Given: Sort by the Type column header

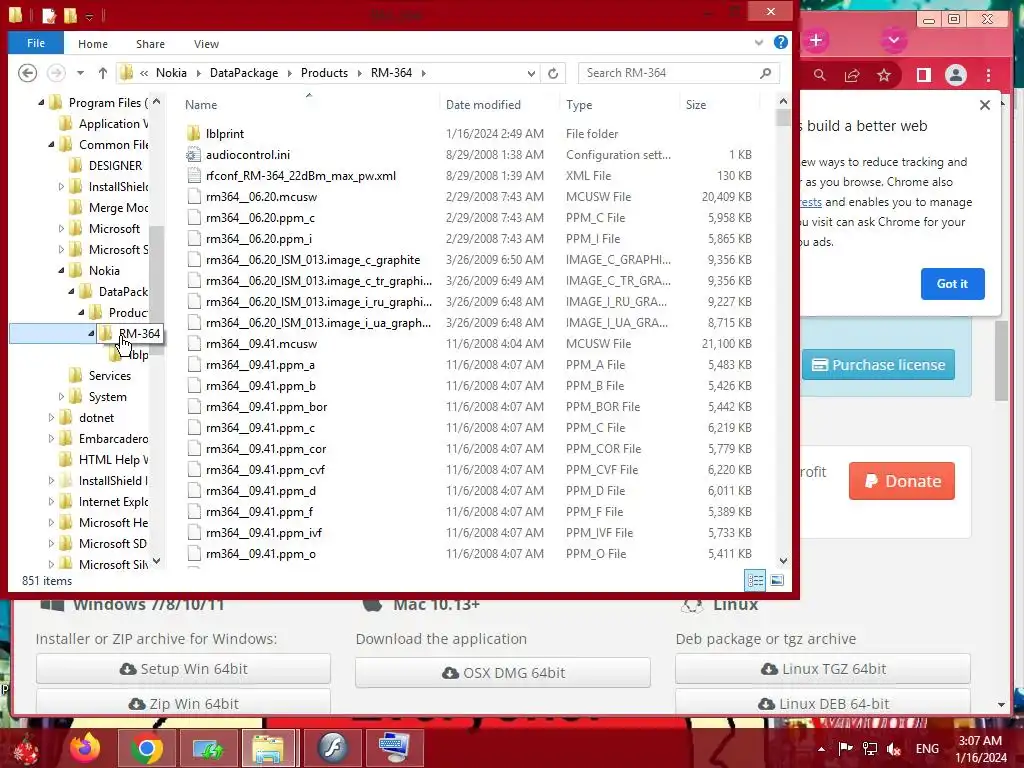Looking at the screenshot, I should coord(579,104).
